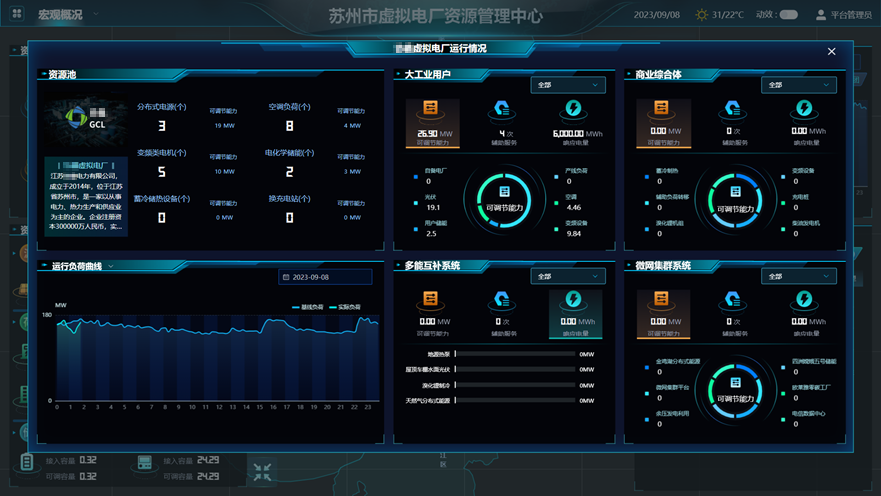881x496 pixels.
Task: Click the weather sun icon in header
Action: 702,15
